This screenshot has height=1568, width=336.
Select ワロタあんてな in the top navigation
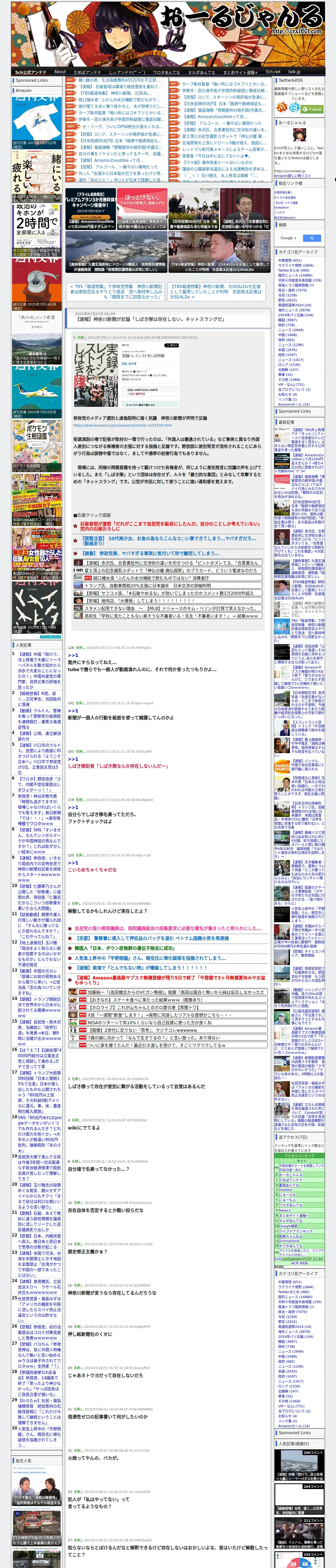pyautogui.click(x=166, y=72)
